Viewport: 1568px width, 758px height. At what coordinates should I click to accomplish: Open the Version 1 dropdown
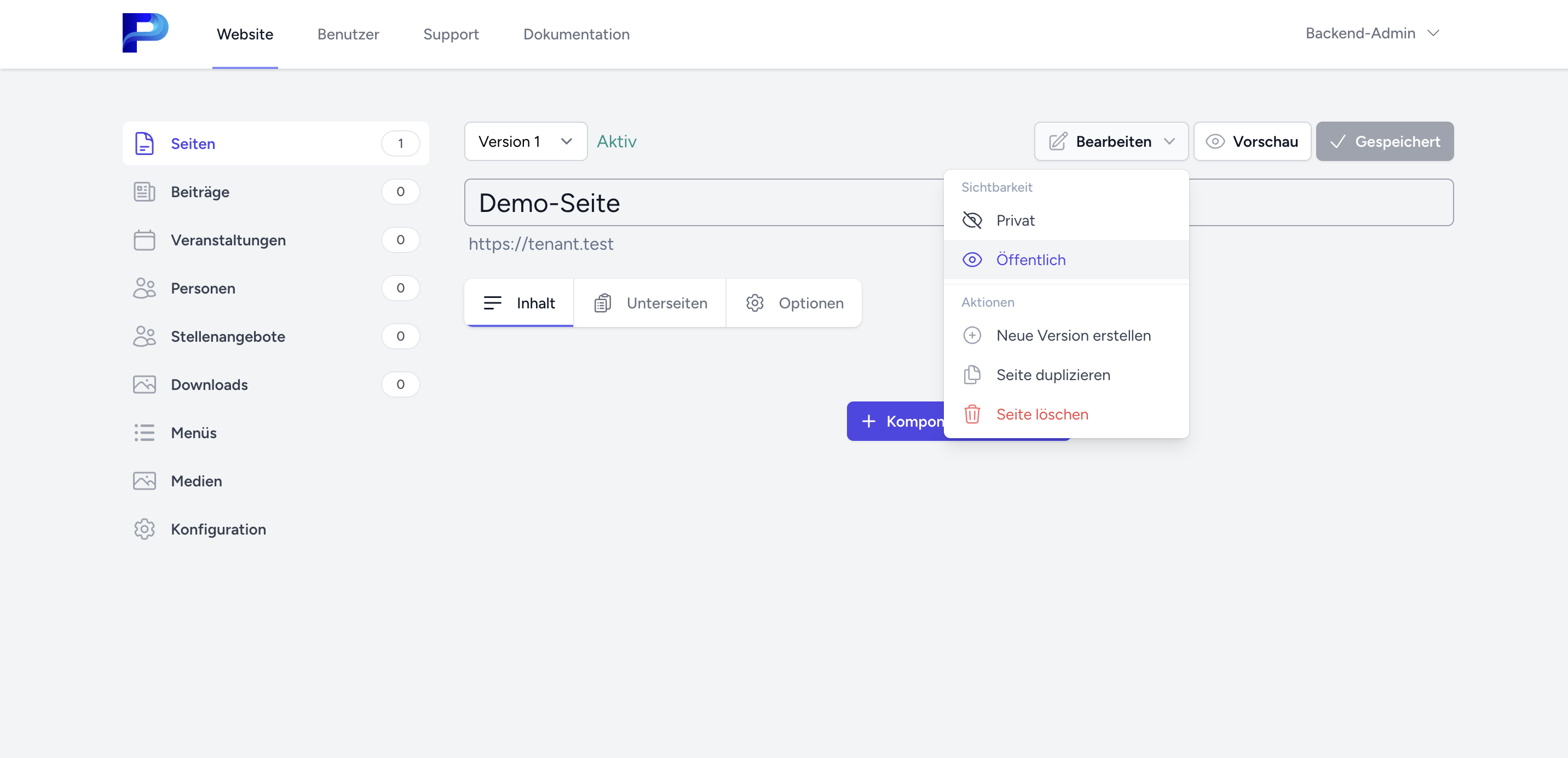525,141
